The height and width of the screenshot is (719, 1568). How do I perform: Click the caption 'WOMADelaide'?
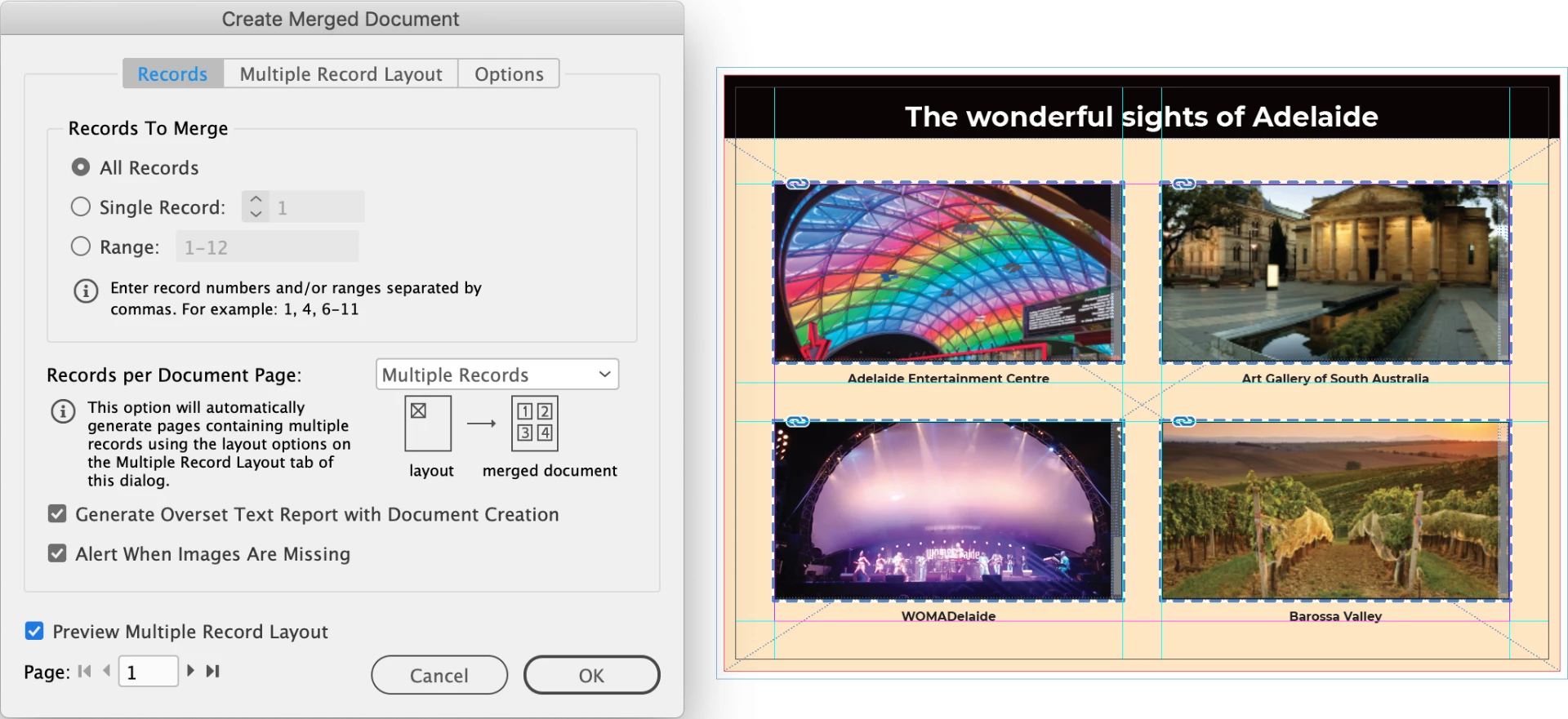pyautogui.click(x=948, y=616)
